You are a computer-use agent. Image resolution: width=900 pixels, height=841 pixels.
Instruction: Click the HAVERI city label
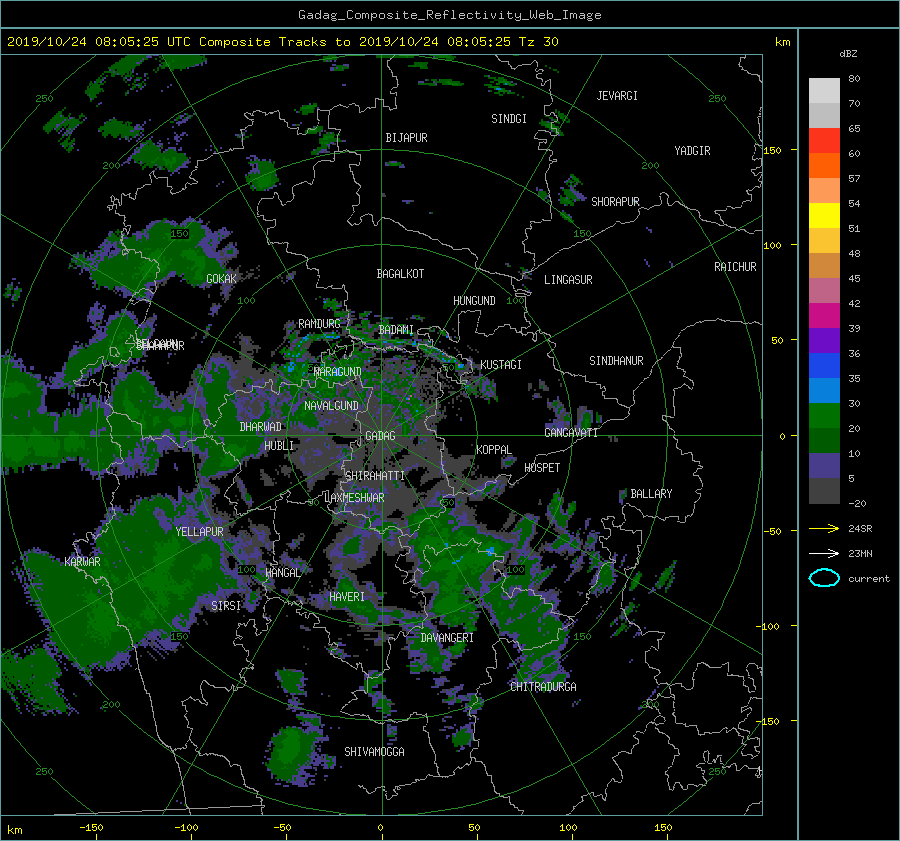pyautogui.click(x=347, y=598)
